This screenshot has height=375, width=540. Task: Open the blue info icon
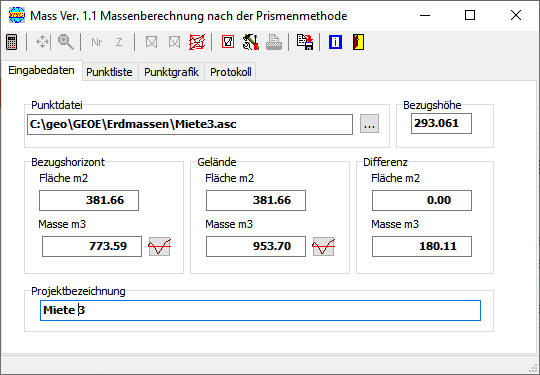point(335,42)
